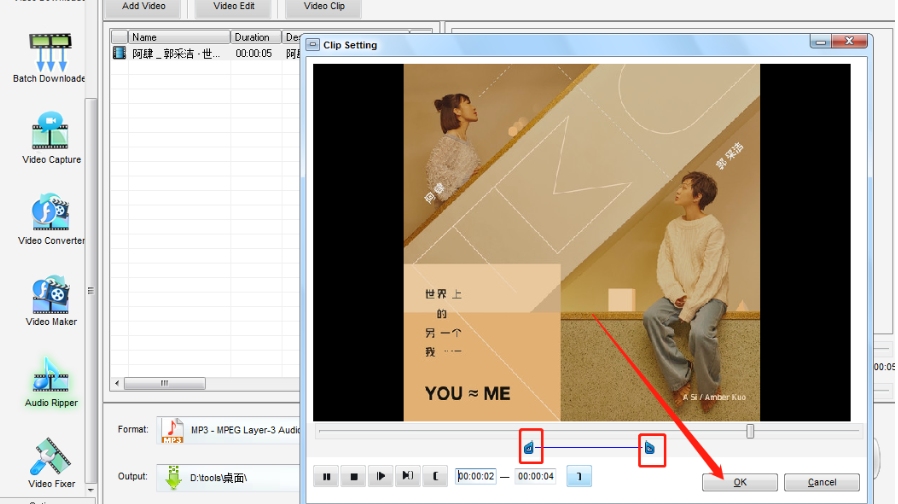The height and width of the screenshot is (504, 898).
Task: Click the Duration column header
Action: point(256,37)
